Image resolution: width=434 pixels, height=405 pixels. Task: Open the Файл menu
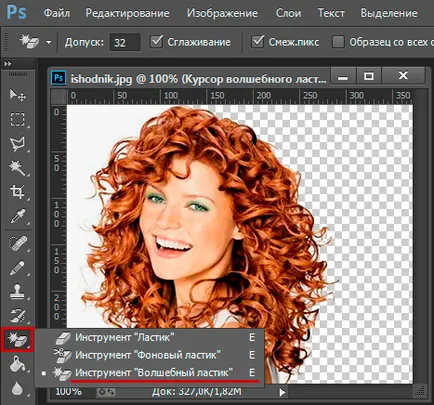(57, 13)
